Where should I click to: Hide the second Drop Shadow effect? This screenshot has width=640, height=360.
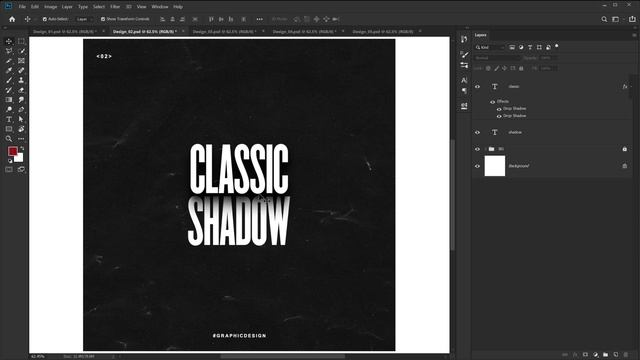(x=499, y=116)
